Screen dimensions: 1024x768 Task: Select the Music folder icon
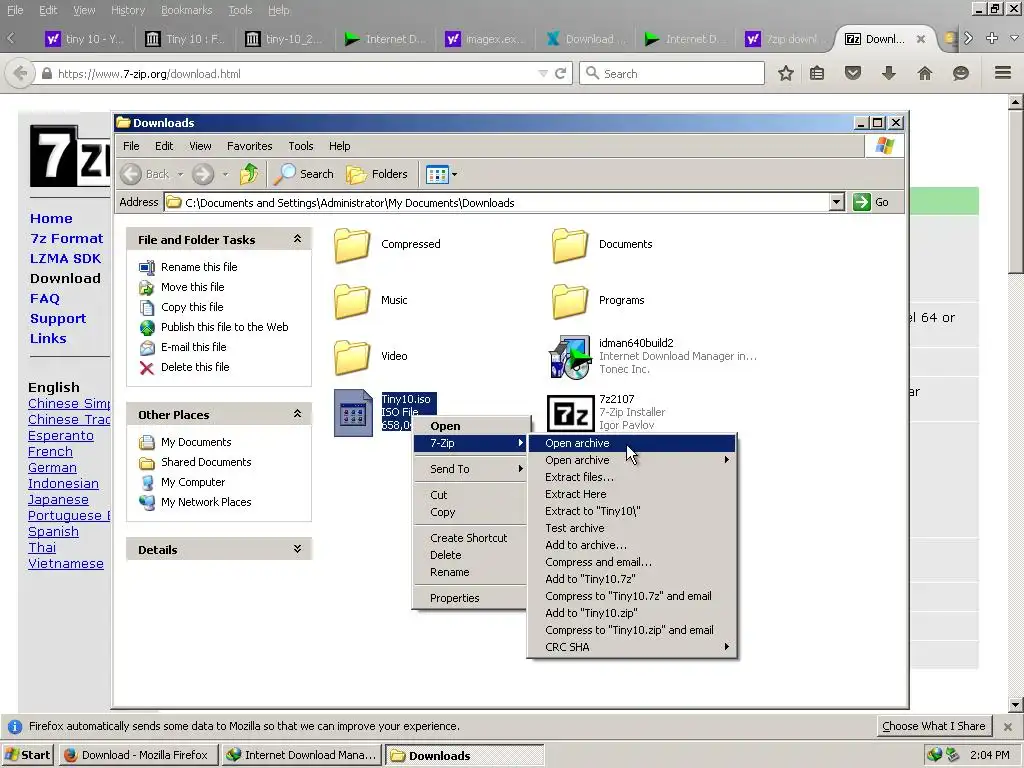click(352, 301)
